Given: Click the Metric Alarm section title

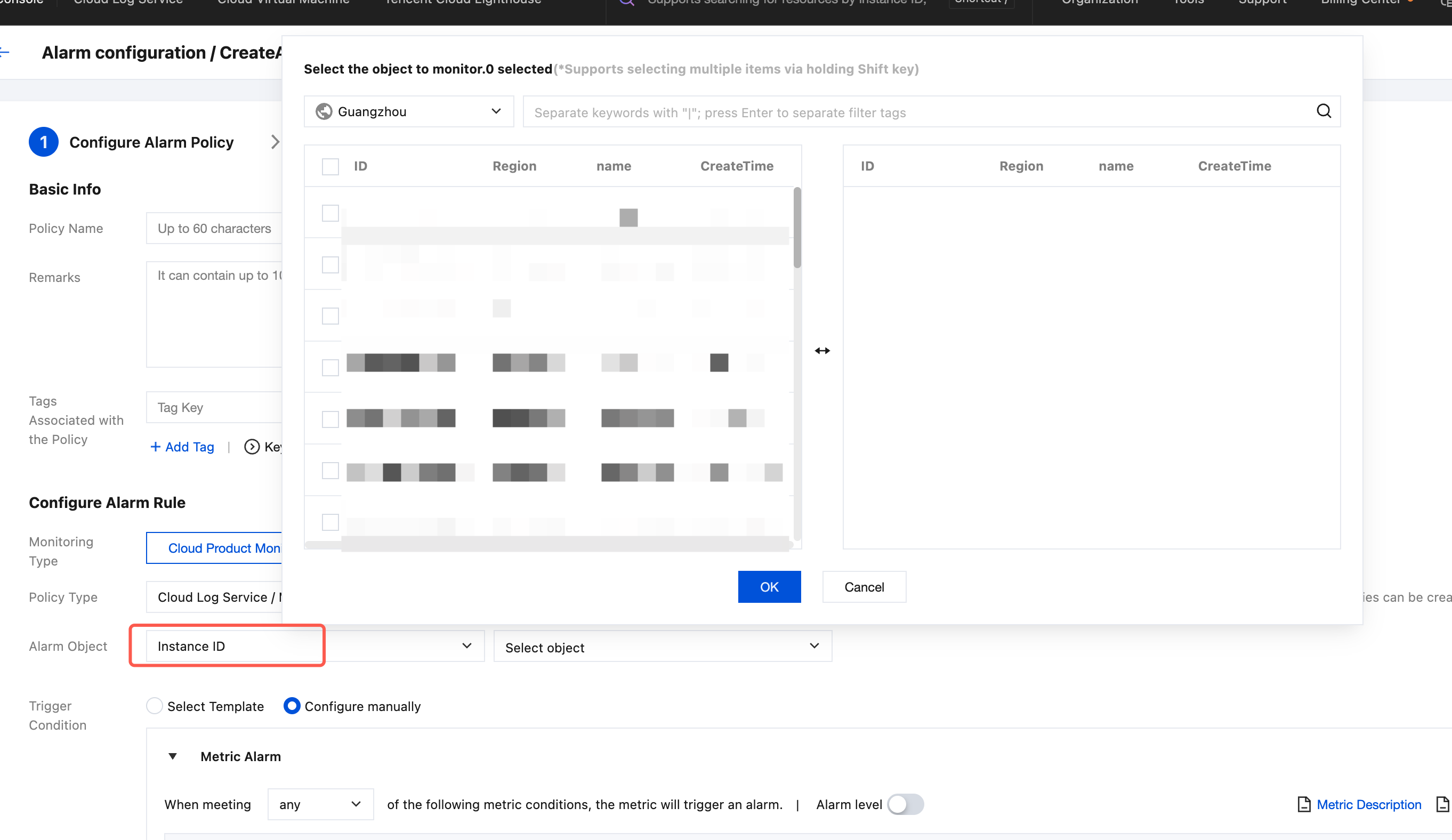Looking at the screenshot, I should (240, 756).
